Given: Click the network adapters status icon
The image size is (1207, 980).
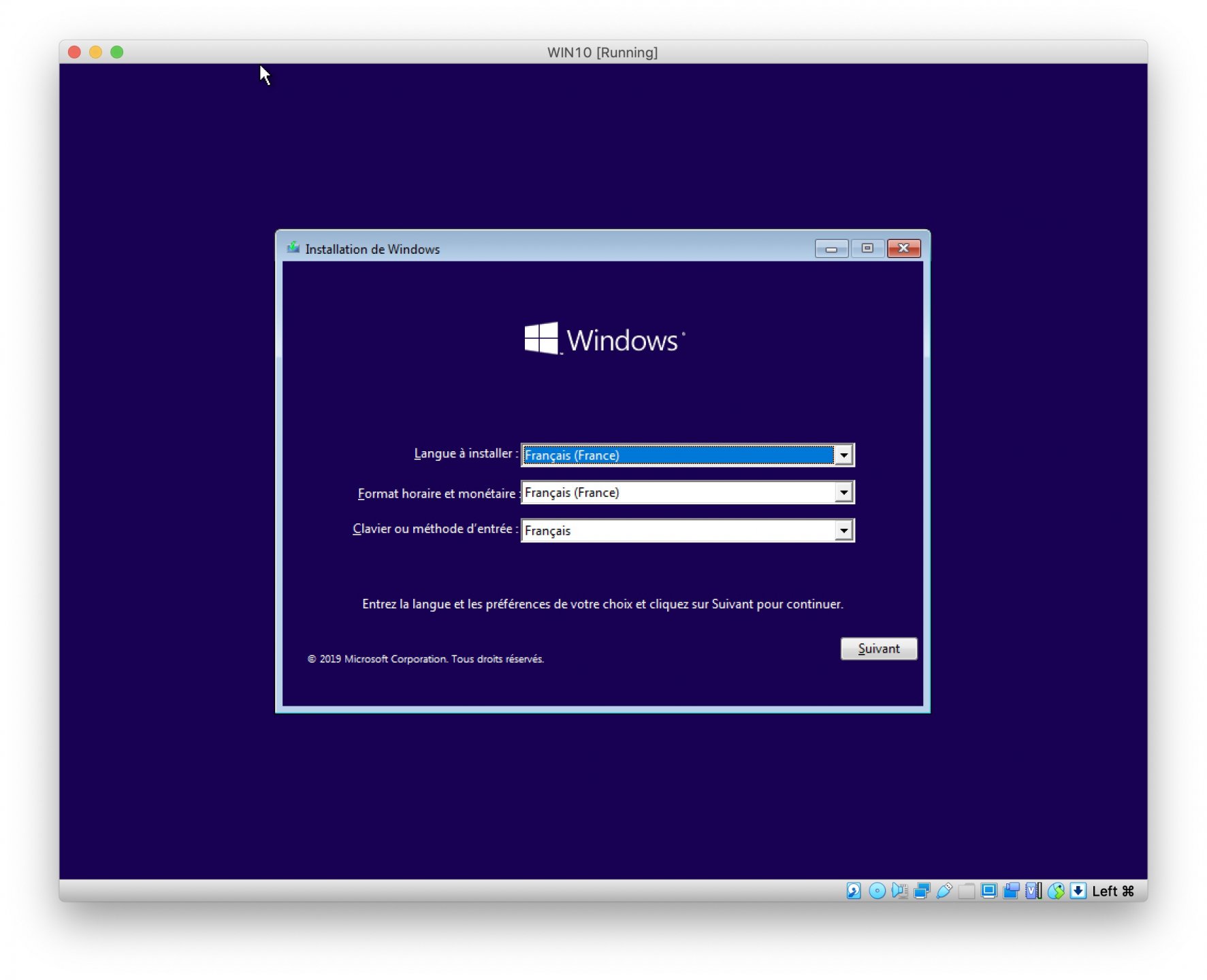Looking at the screenshot, I should click(x=922, y=890).
